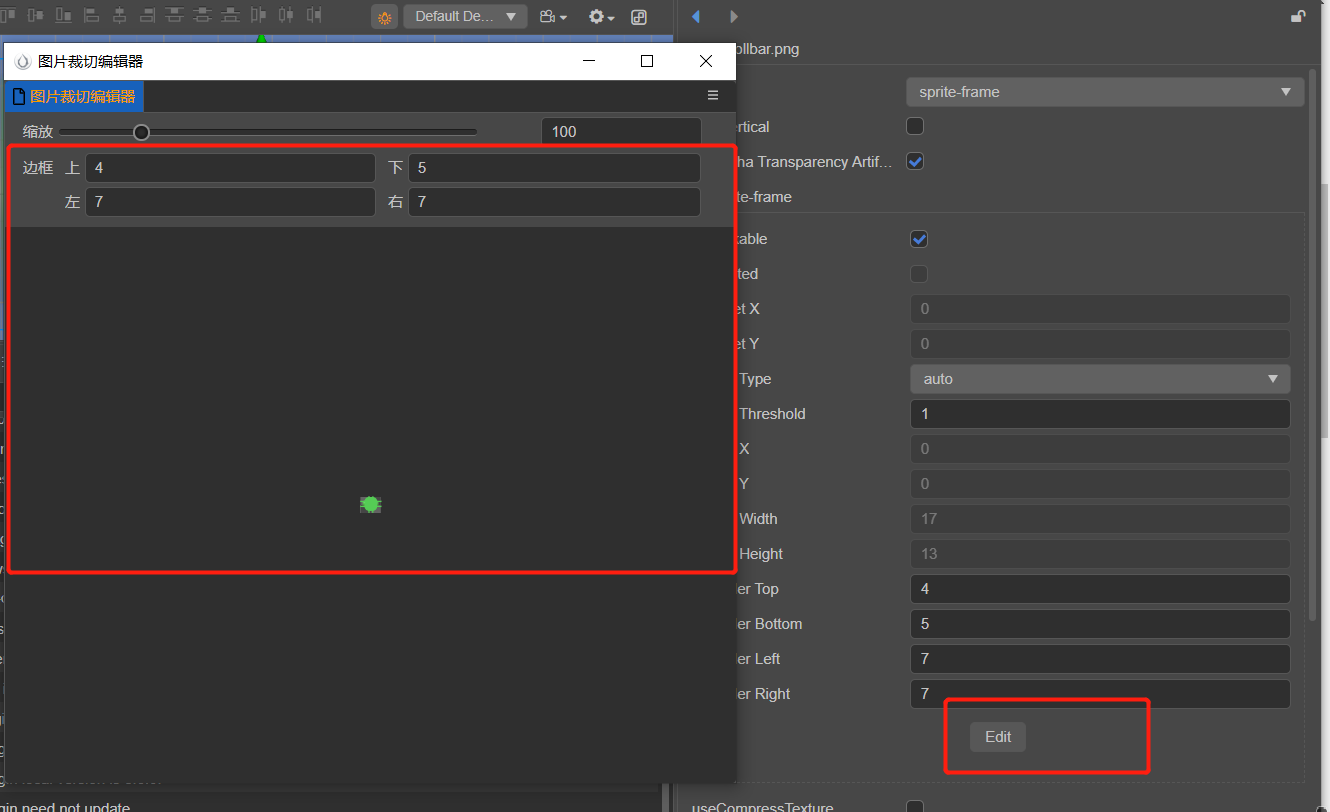Open the Default De... dropdown
The image size is (1330, 812).
pos(465,17)
